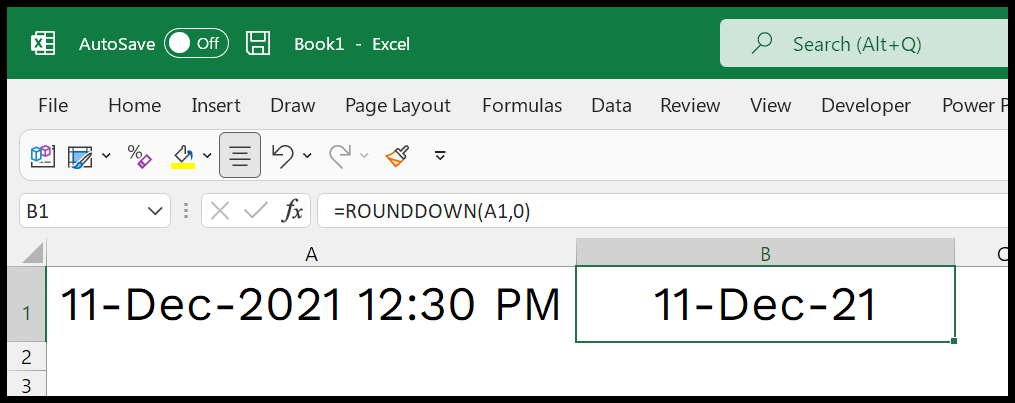The height and width of the screenshot is (403, 1015).
Task: Switch to the Formulas tab
Action: coord(522,105)
